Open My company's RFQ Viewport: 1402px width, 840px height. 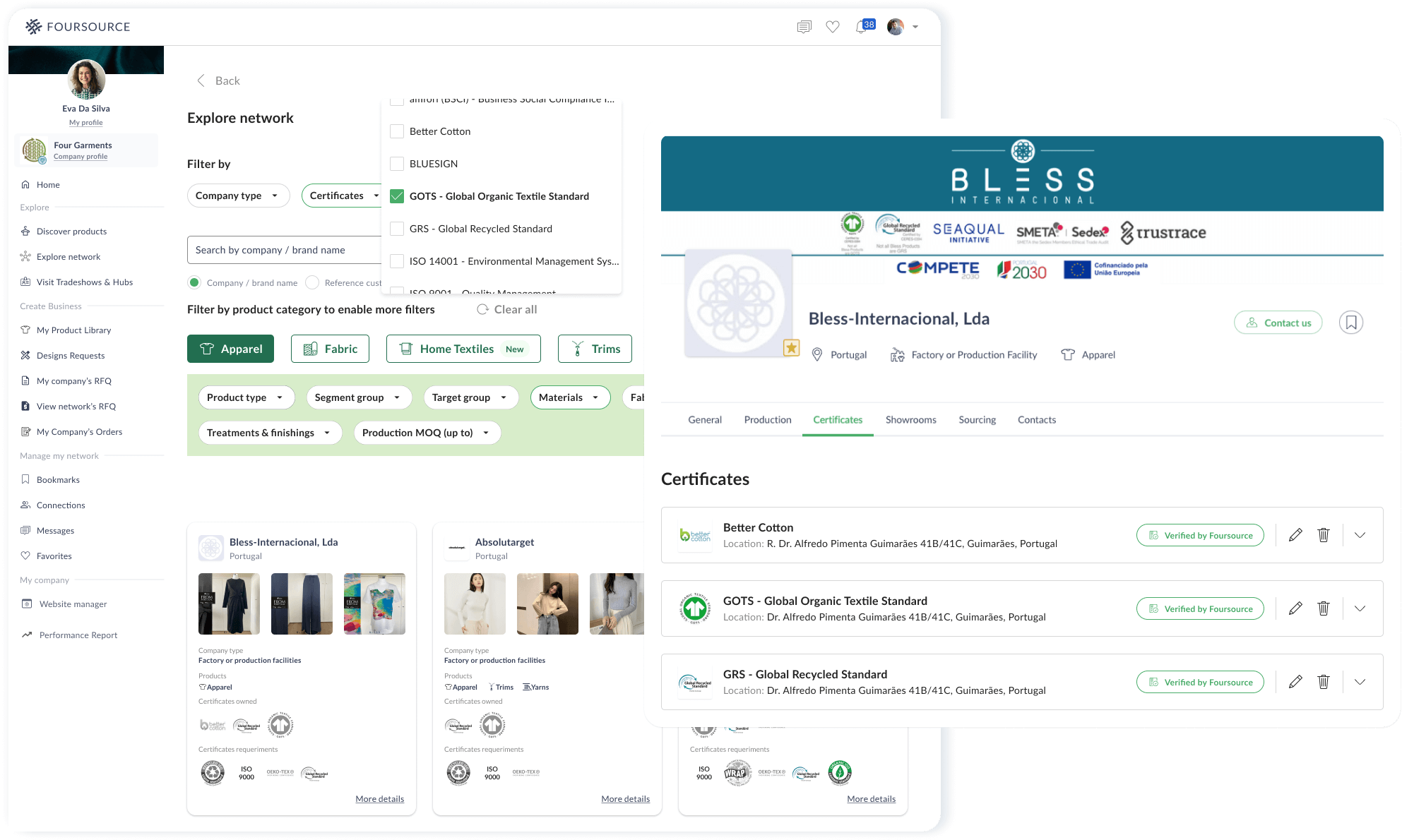tap(74, 381)
